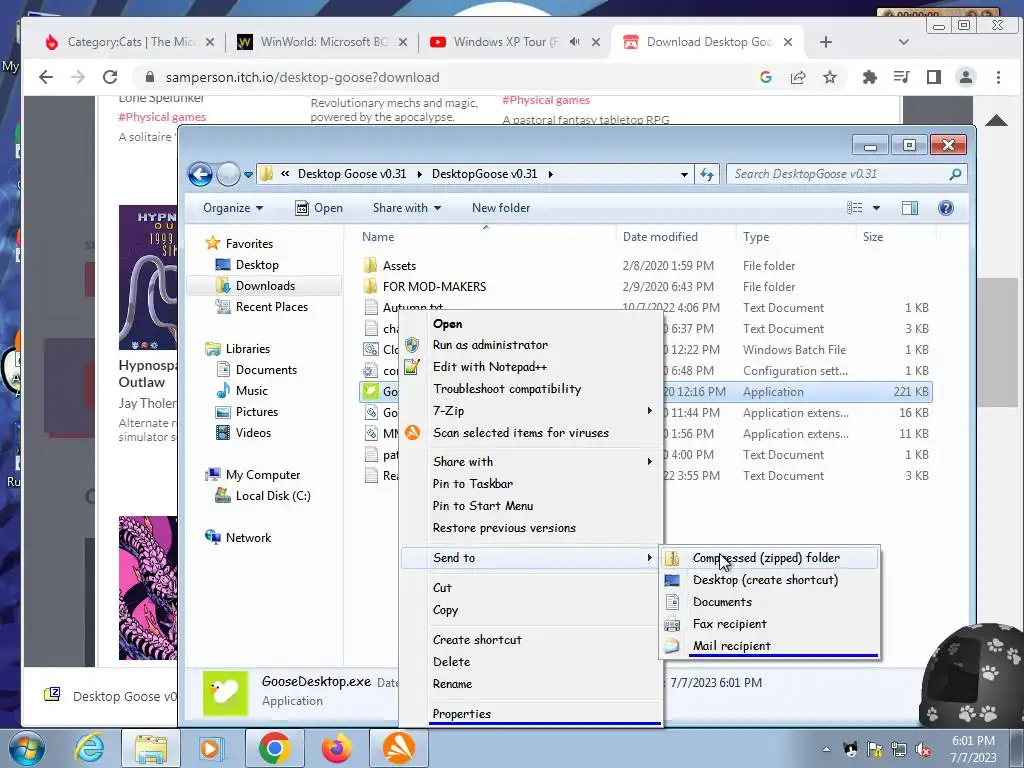This screenshot has height=768, width=1024.
Task: Open the Windows Start orb
Action: click(27, 748)
